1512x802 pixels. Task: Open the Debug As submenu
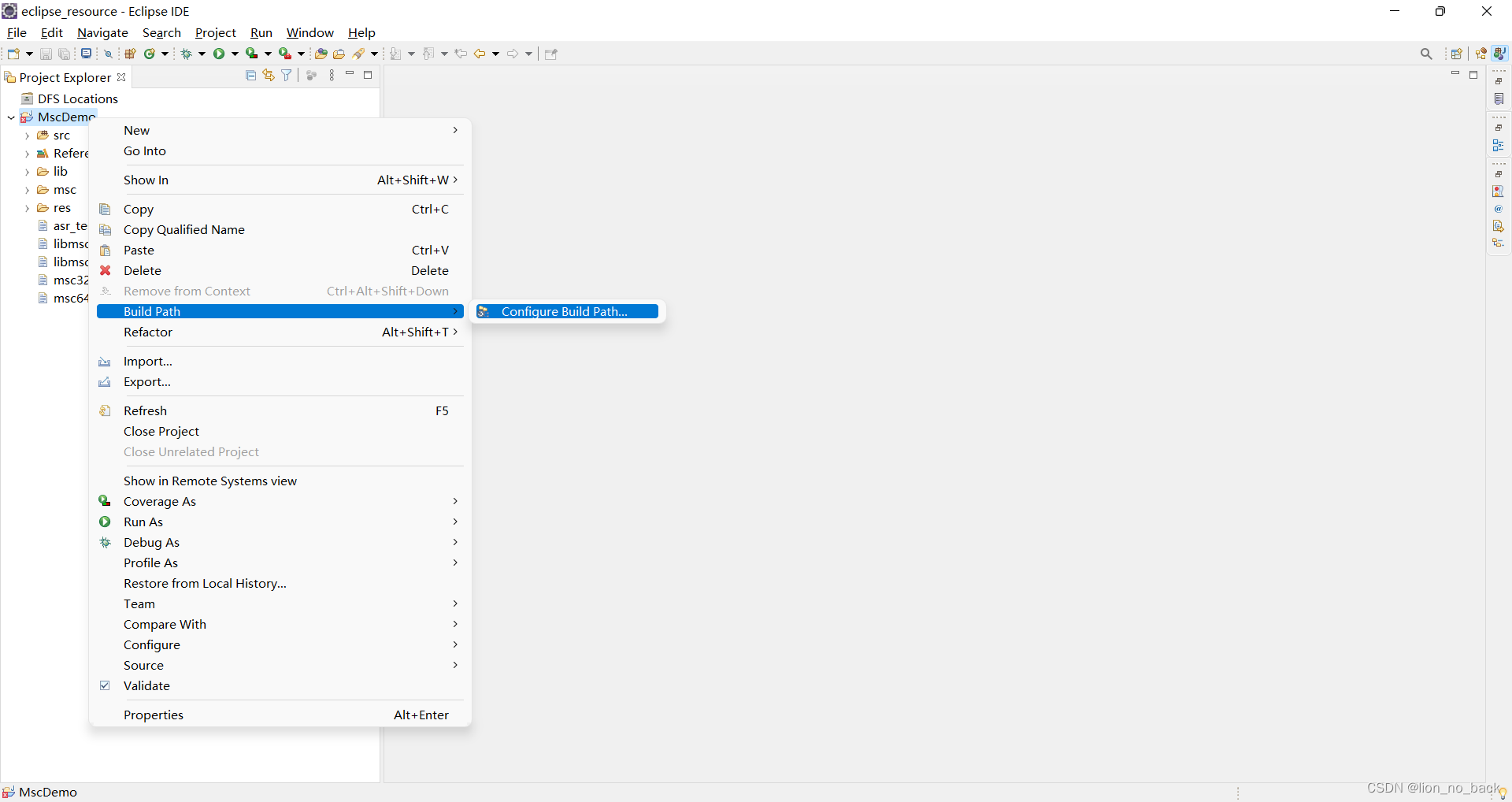280,542
